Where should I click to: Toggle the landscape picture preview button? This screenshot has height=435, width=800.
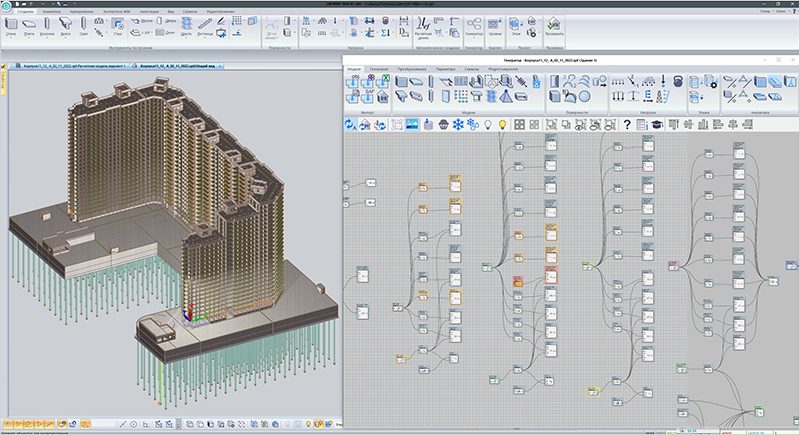tap(412, 124)
